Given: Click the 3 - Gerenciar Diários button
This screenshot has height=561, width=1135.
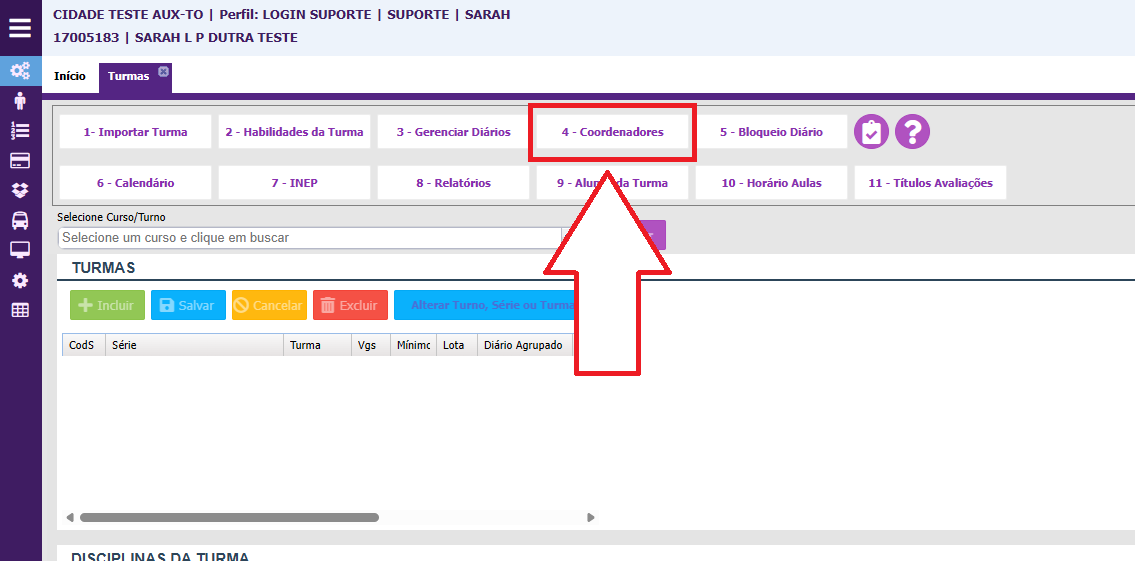Looking at the screenshot, I should click(x=453, y=132).
